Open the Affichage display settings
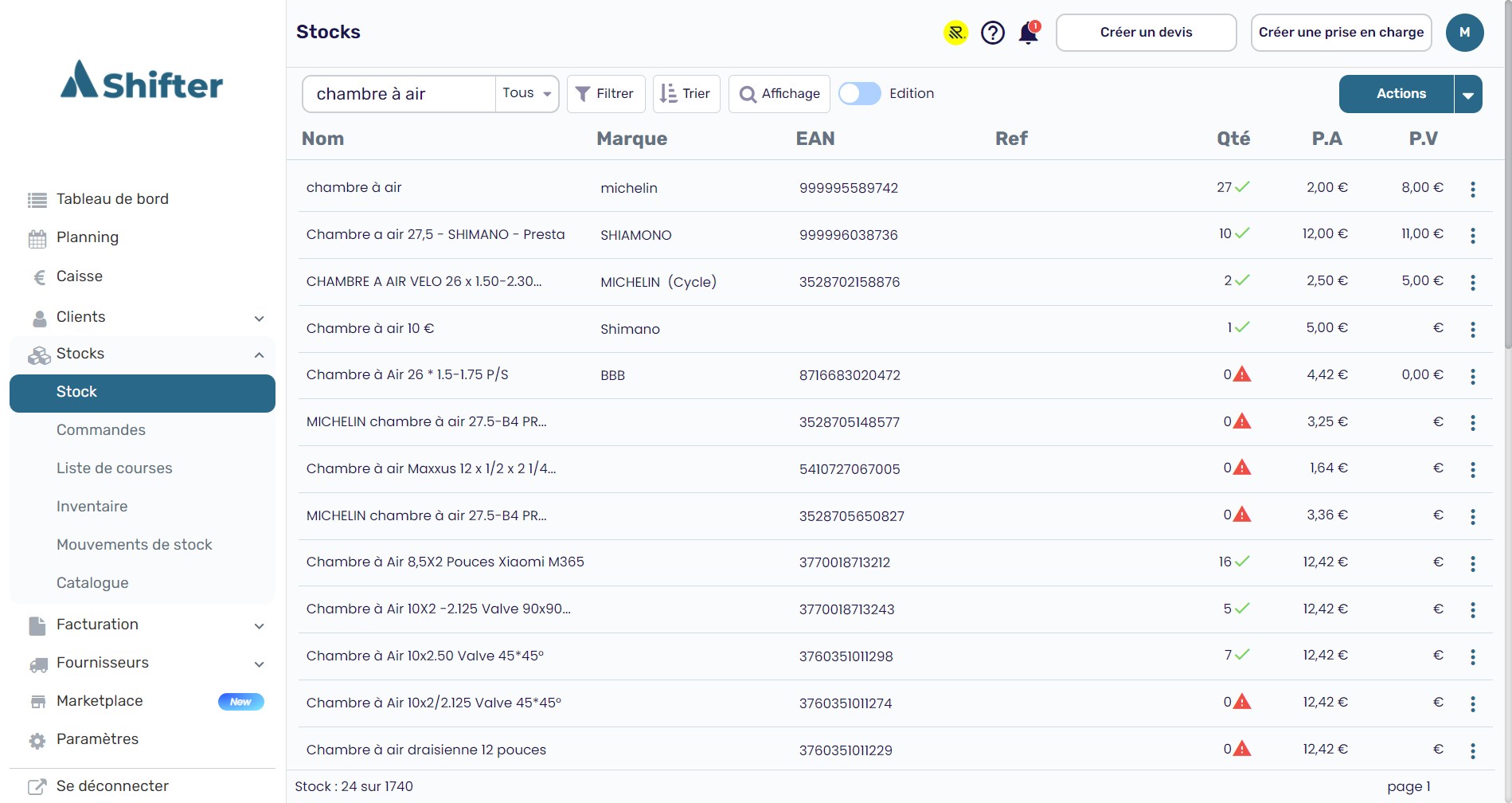This screenshot has height=803, width=1512. click(x=779, y=94)
